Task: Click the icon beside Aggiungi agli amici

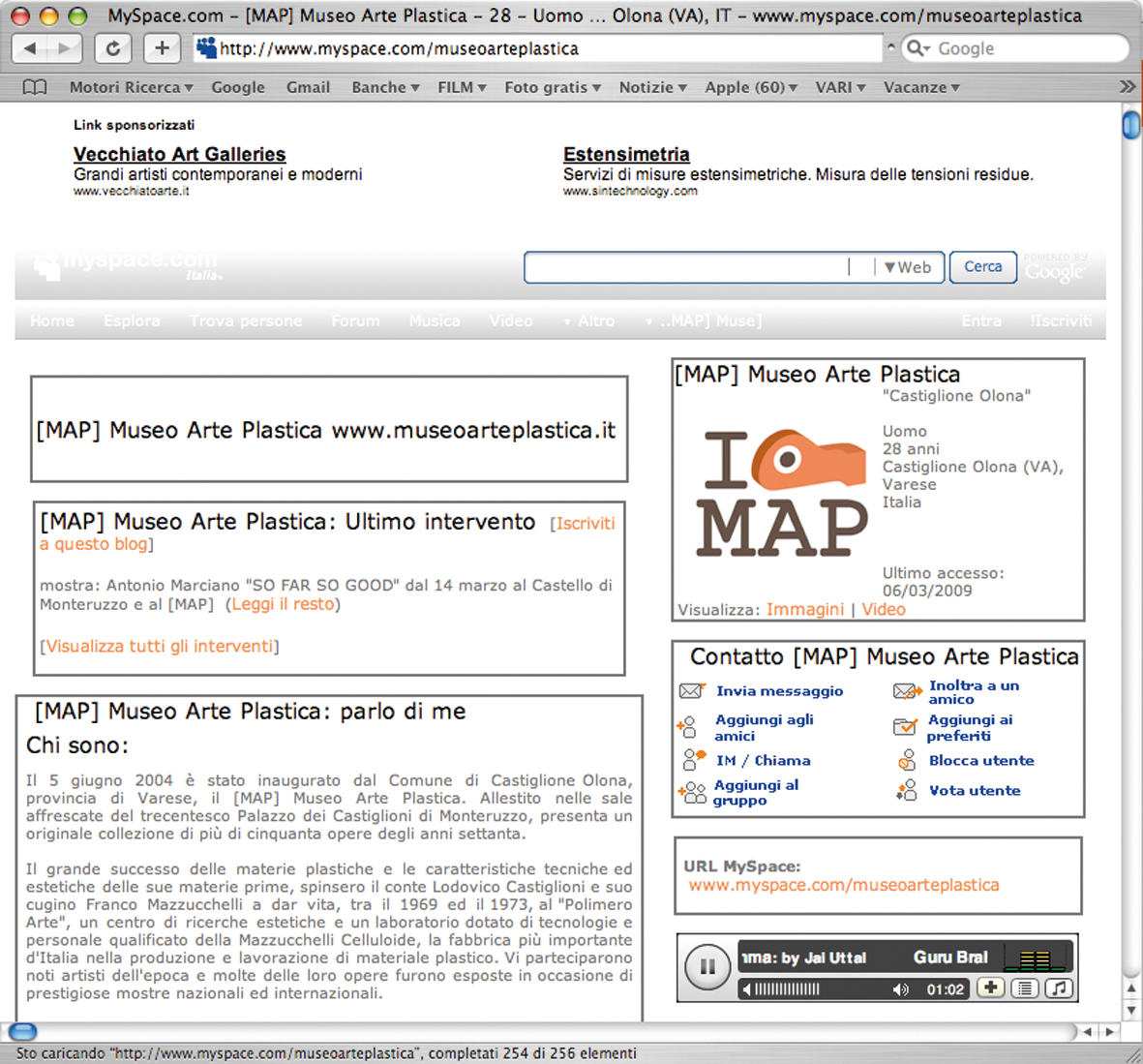Action: tap(687, 727)
